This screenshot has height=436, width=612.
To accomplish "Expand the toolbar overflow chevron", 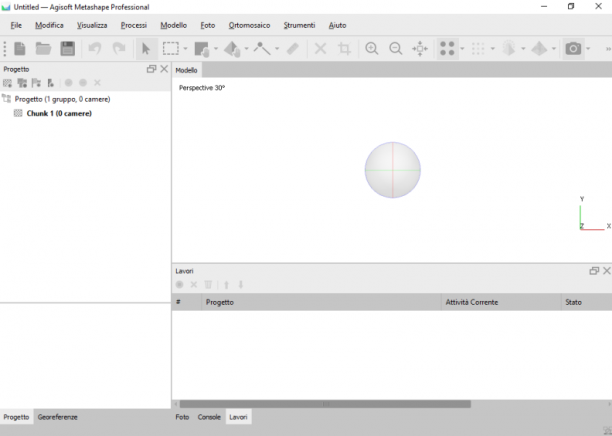I will [608, 49].
